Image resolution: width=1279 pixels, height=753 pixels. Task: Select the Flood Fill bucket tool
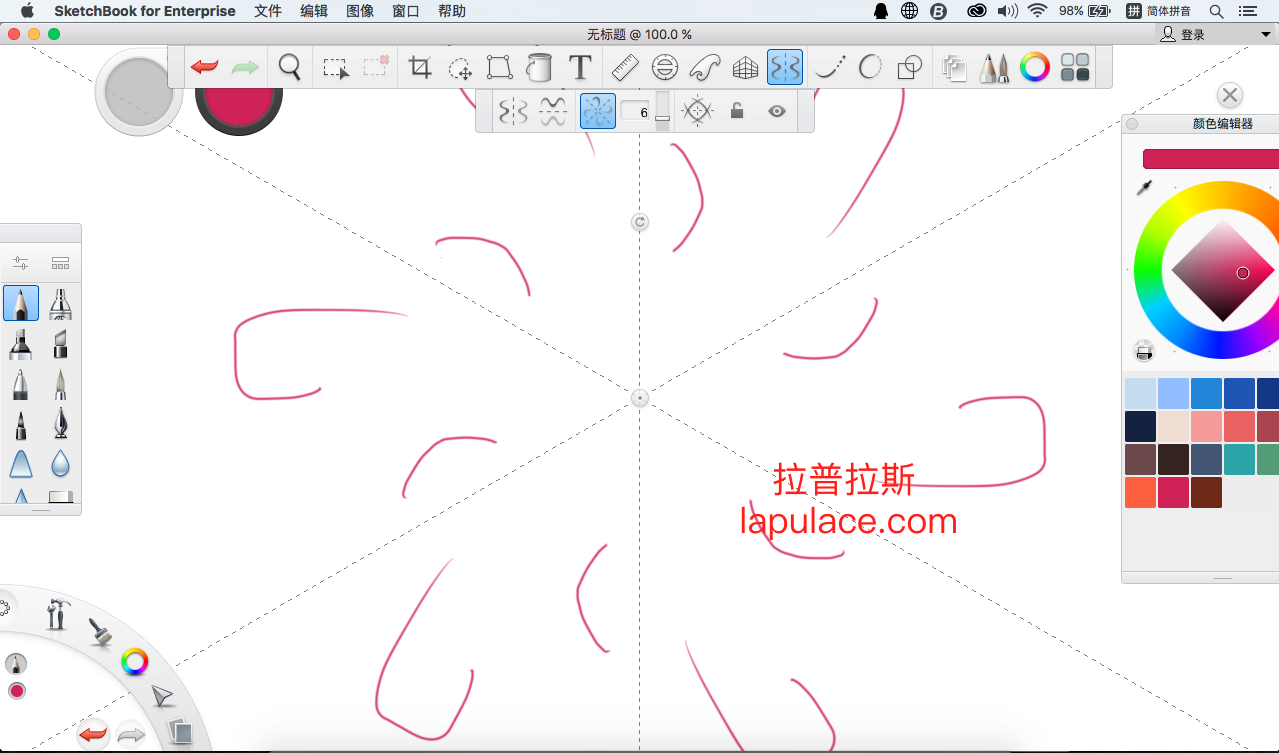(x=539, y=68)
